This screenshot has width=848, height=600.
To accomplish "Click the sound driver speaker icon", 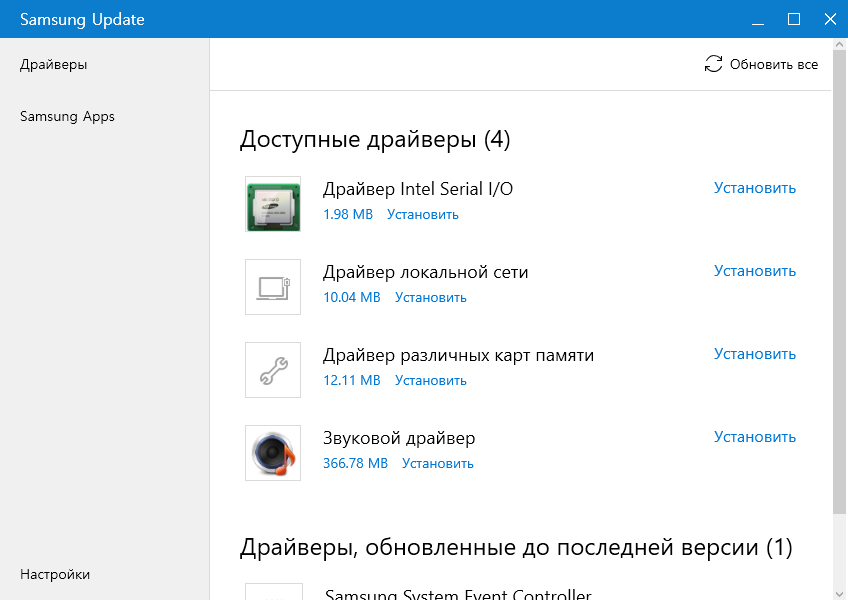I will [x=273, y=453].
